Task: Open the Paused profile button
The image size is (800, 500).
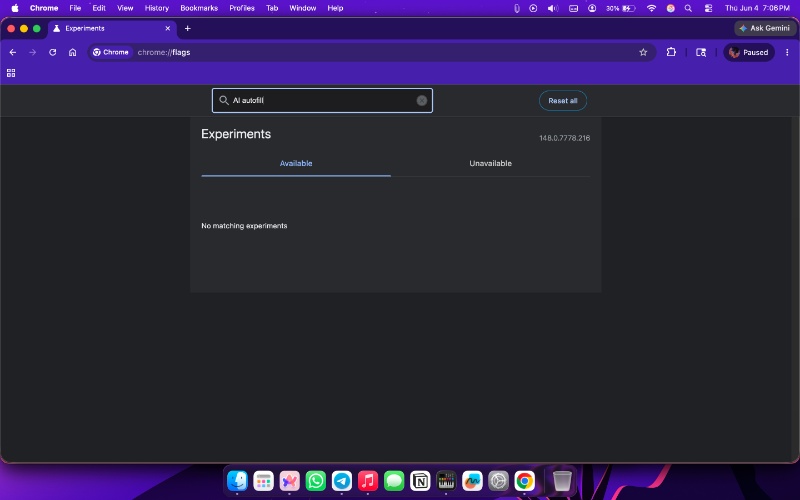Action: pos(748,52)
